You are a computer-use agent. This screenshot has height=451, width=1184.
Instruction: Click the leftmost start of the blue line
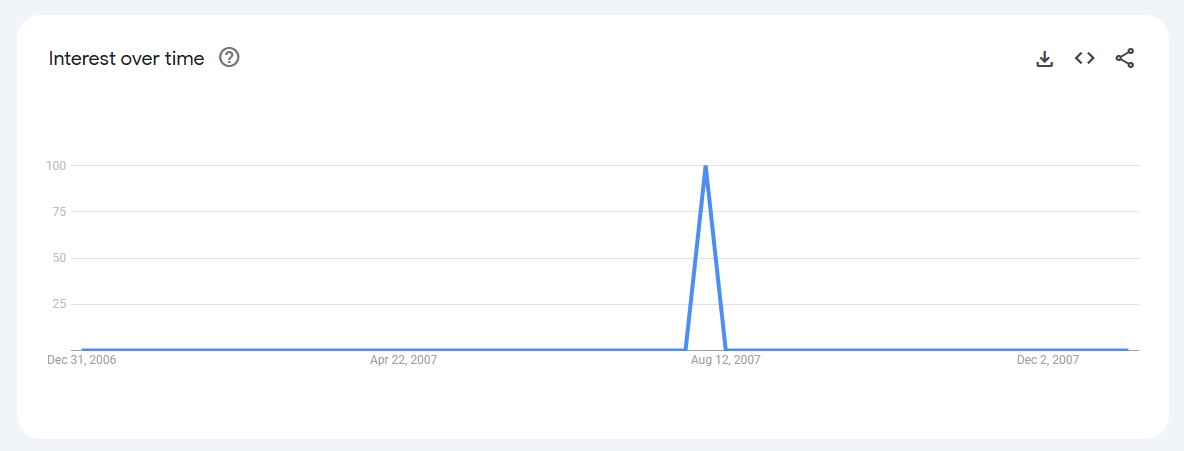coord(82,349)
